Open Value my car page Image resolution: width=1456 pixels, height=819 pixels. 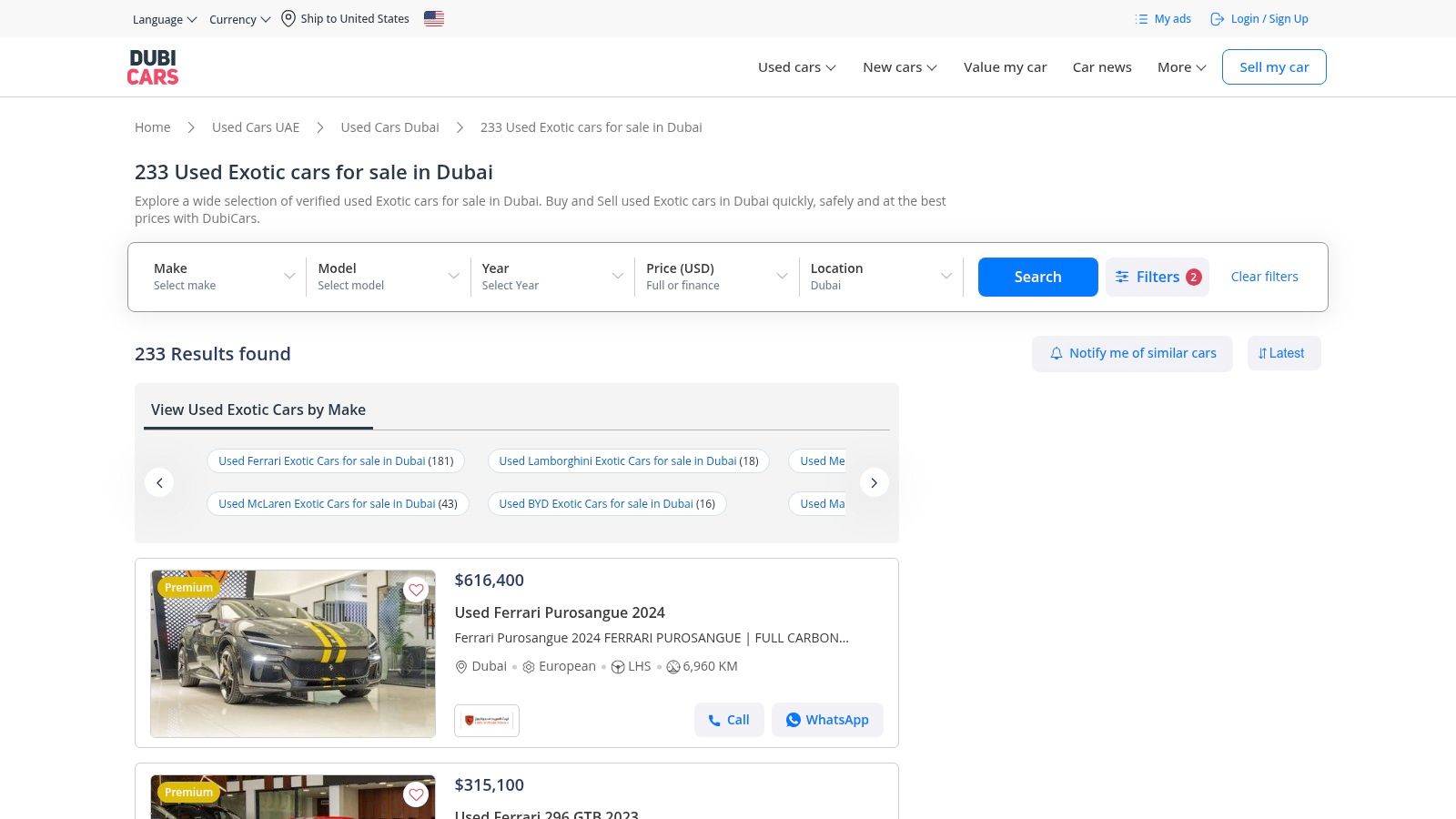[1006, 67]
